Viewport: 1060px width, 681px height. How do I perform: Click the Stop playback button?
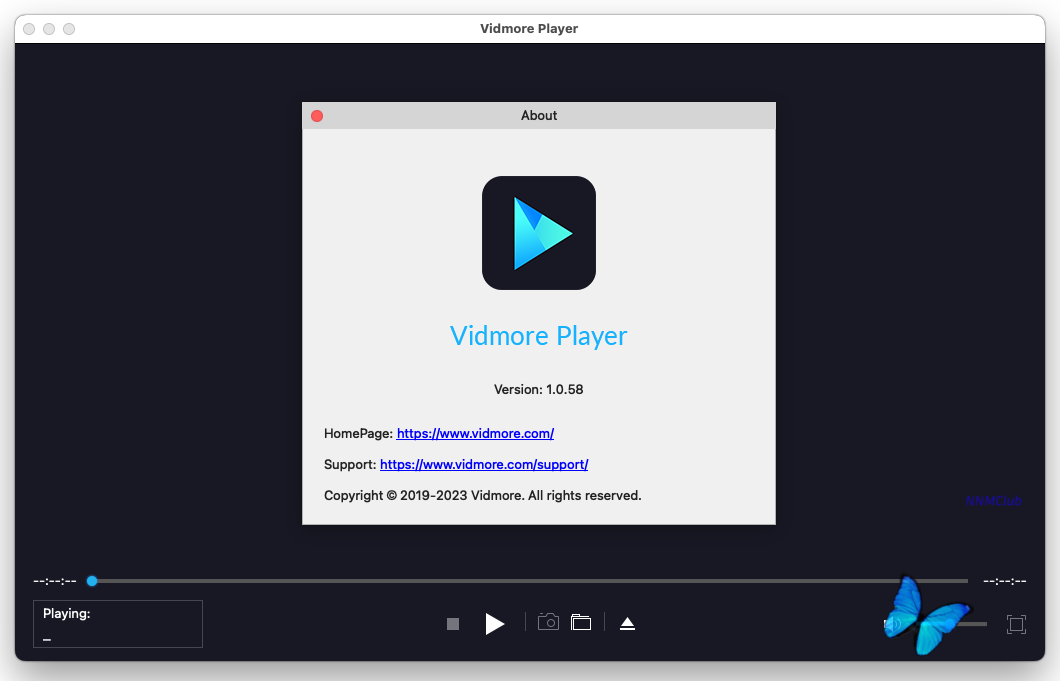[453, 624]
